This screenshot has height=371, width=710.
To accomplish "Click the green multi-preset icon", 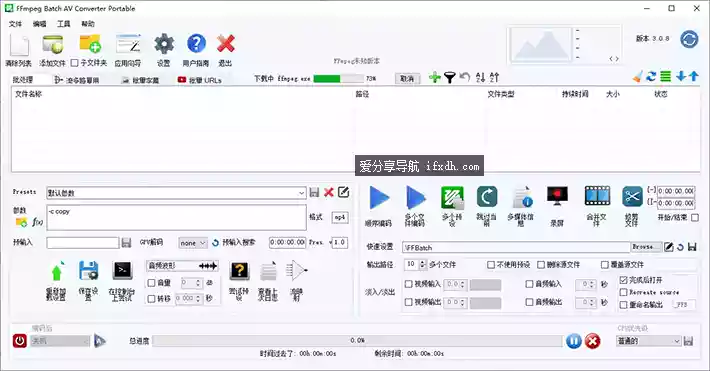I will 452,198.
